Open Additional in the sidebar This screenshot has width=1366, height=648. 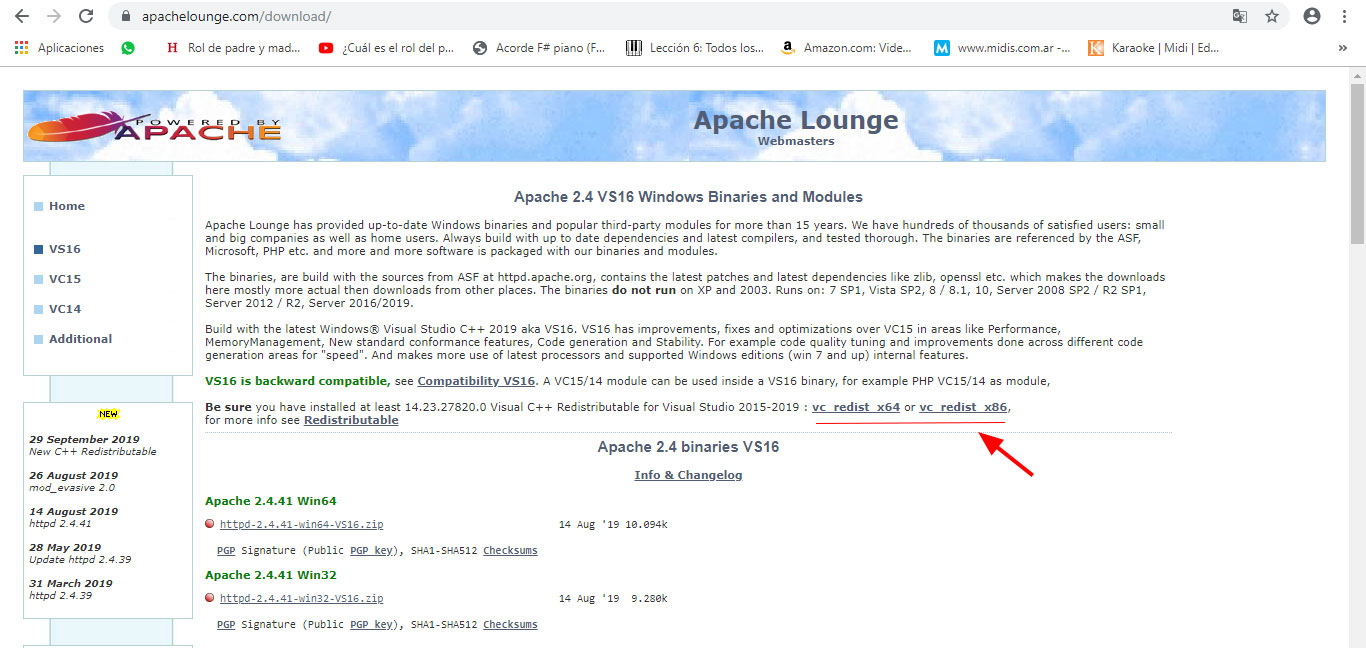80,339
